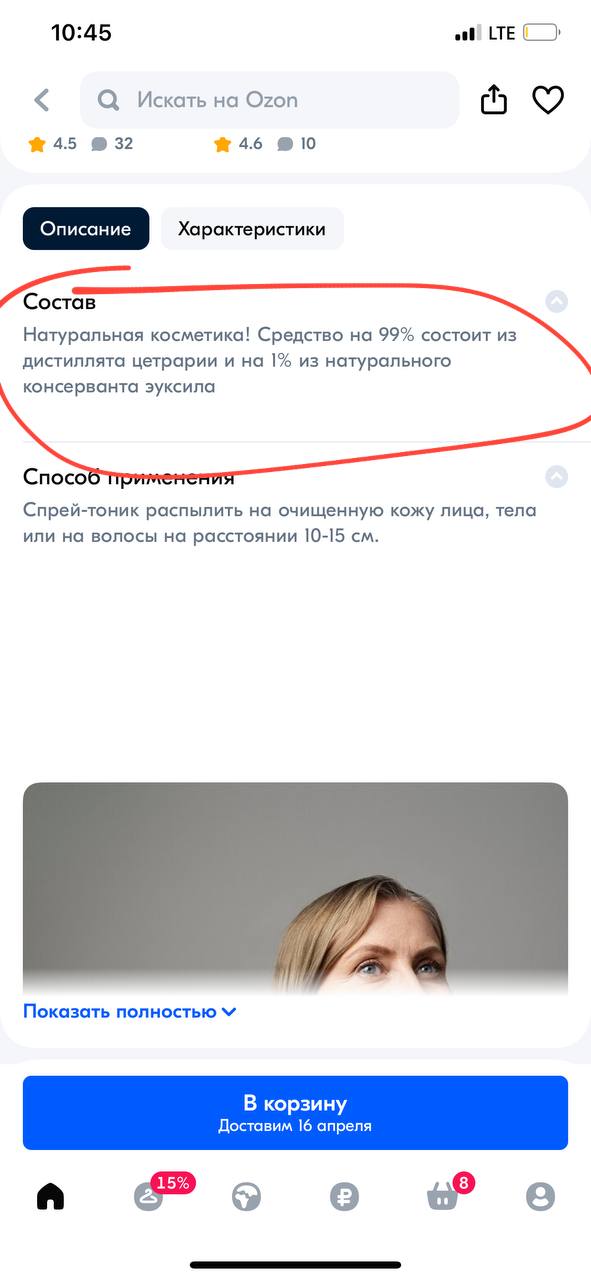591x1280 pixels.
Task: Expand with Показать полностью link
Action: pos(130,1011)
